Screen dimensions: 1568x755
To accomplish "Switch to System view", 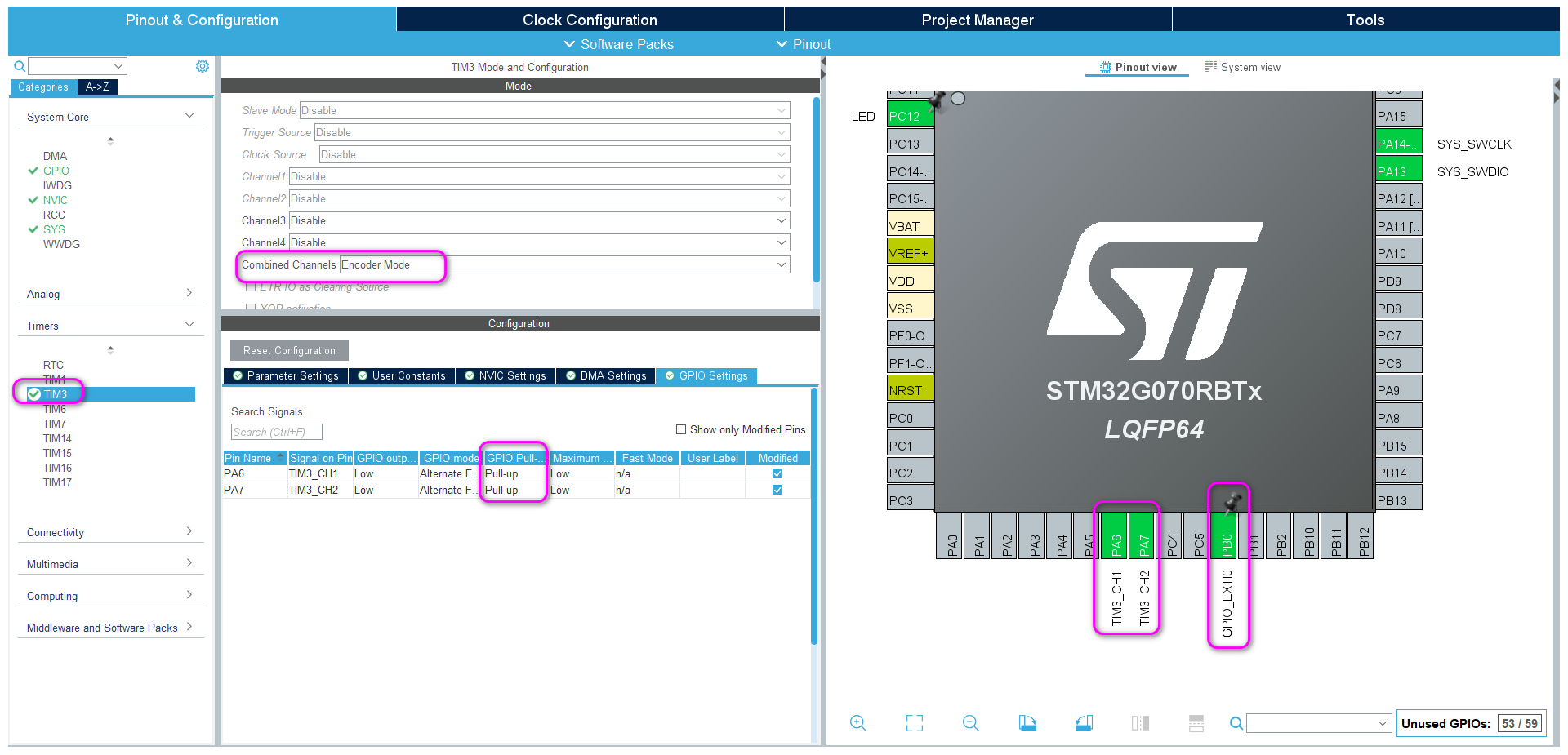I will tap(1243, 67).
